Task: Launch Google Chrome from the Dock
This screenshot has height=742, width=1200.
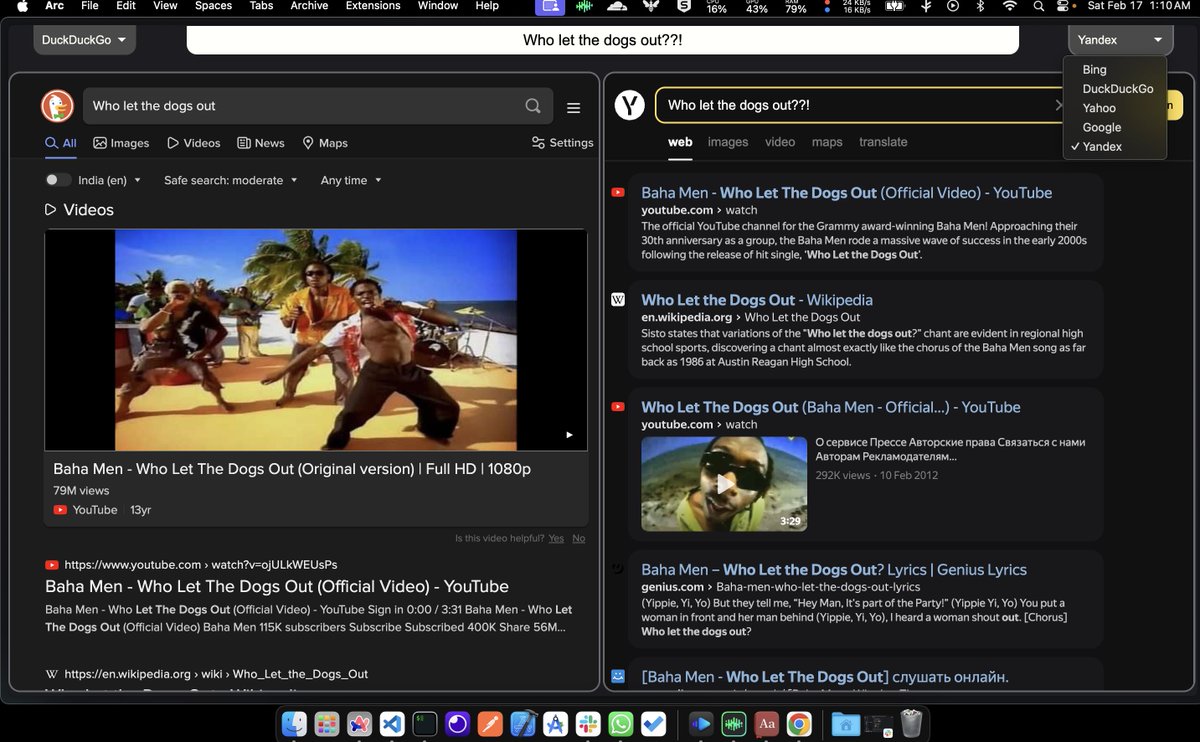Action: [x=799, y=723]
